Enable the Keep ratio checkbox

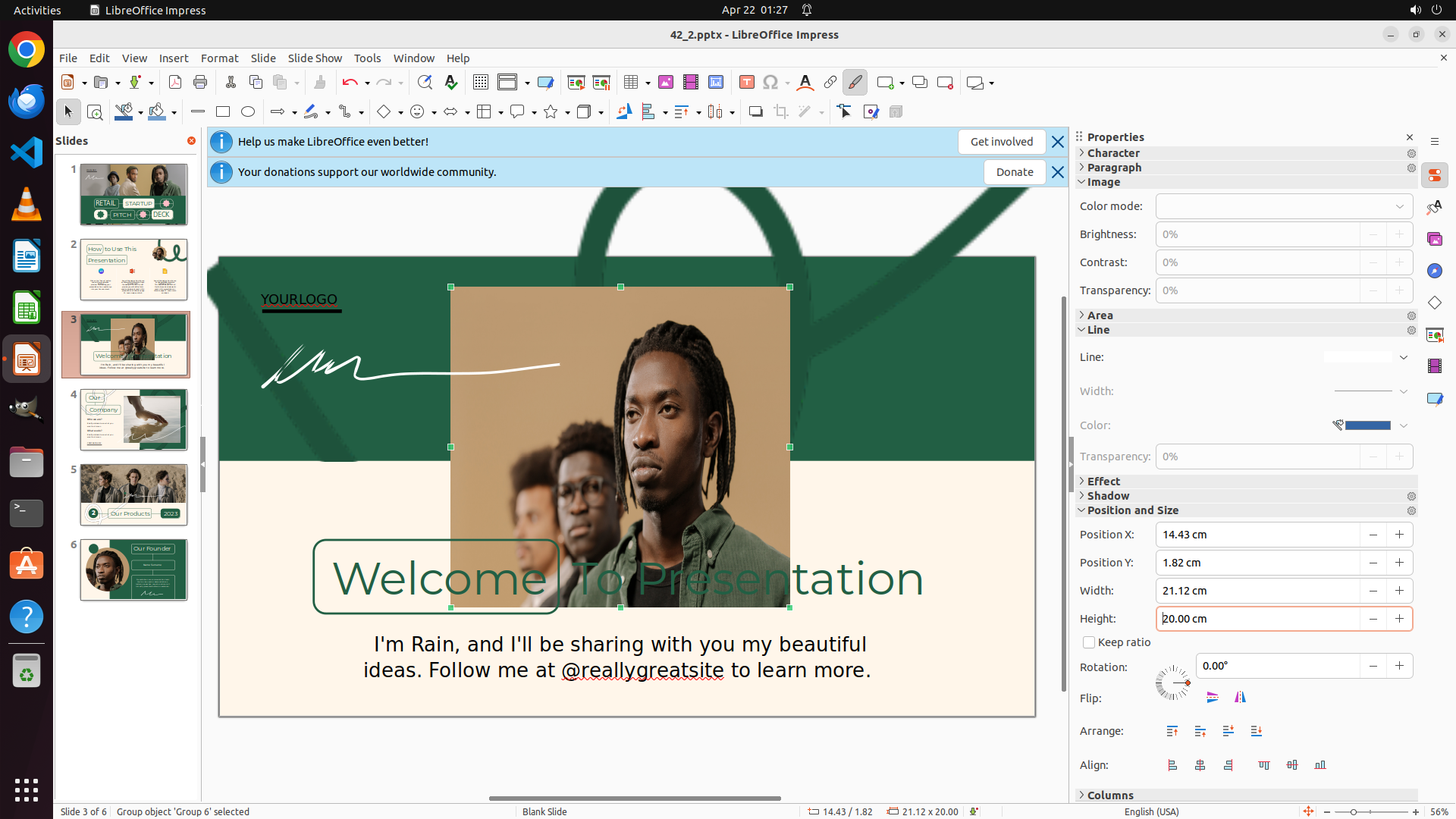tap(1089, 642)
